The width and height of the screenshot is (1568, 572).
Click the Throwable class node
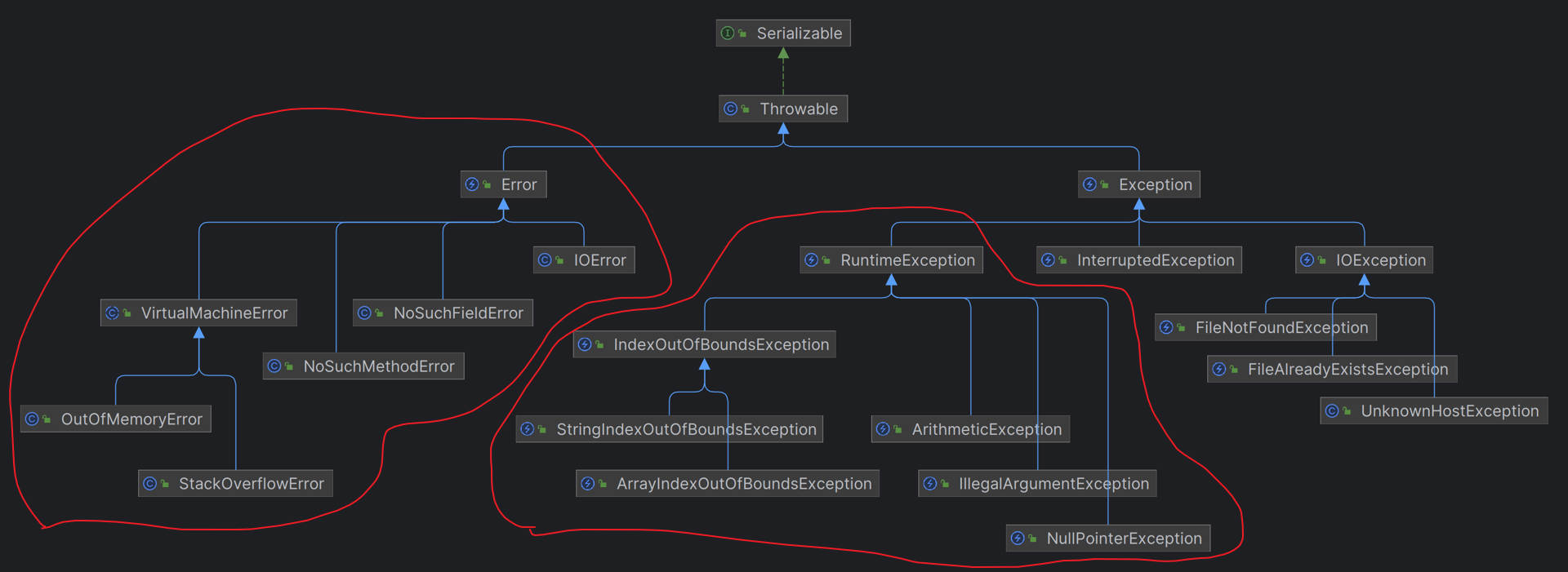[x=783, y=109]
